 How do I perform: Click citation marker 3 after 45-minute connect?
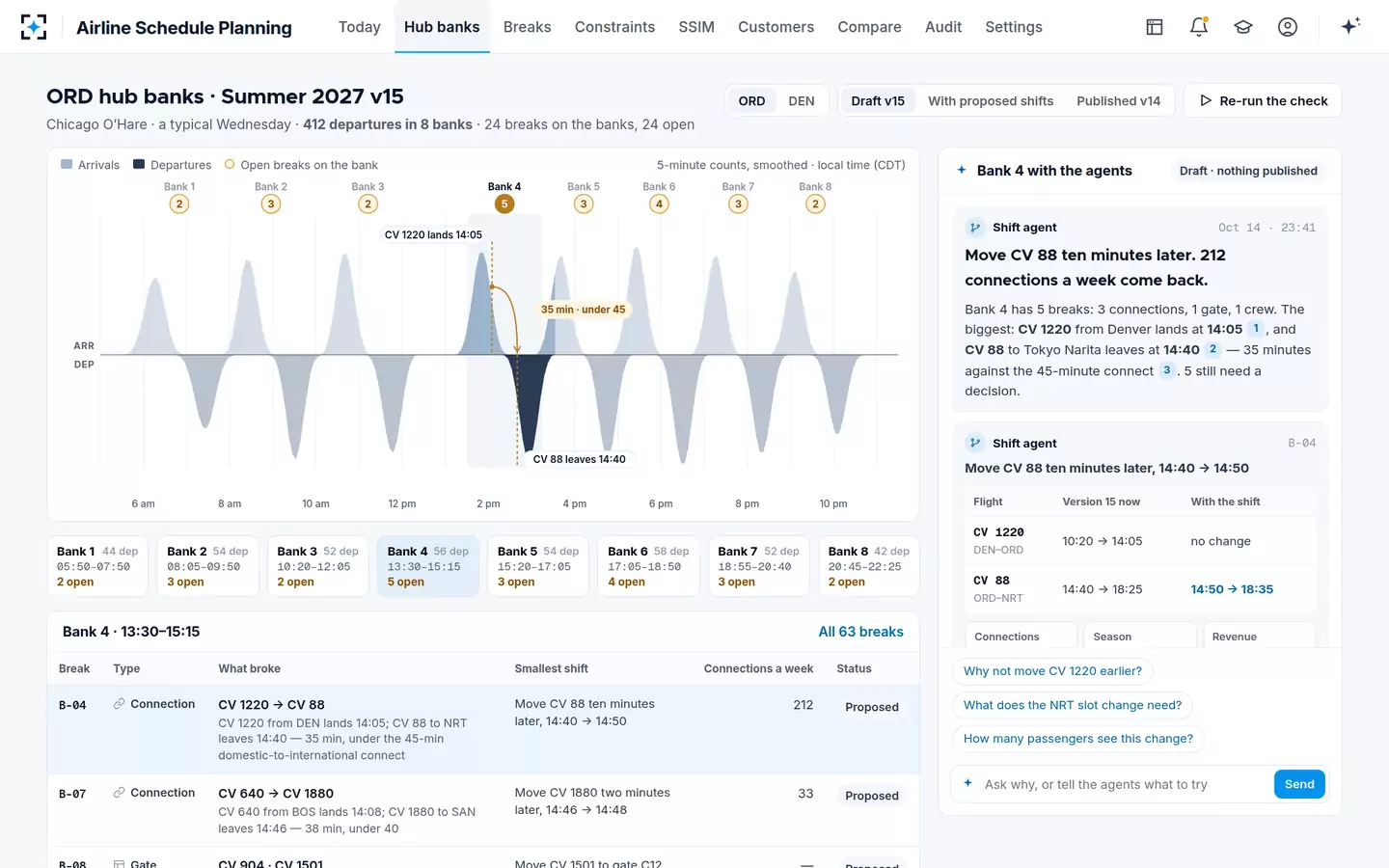coord(1166,370)
